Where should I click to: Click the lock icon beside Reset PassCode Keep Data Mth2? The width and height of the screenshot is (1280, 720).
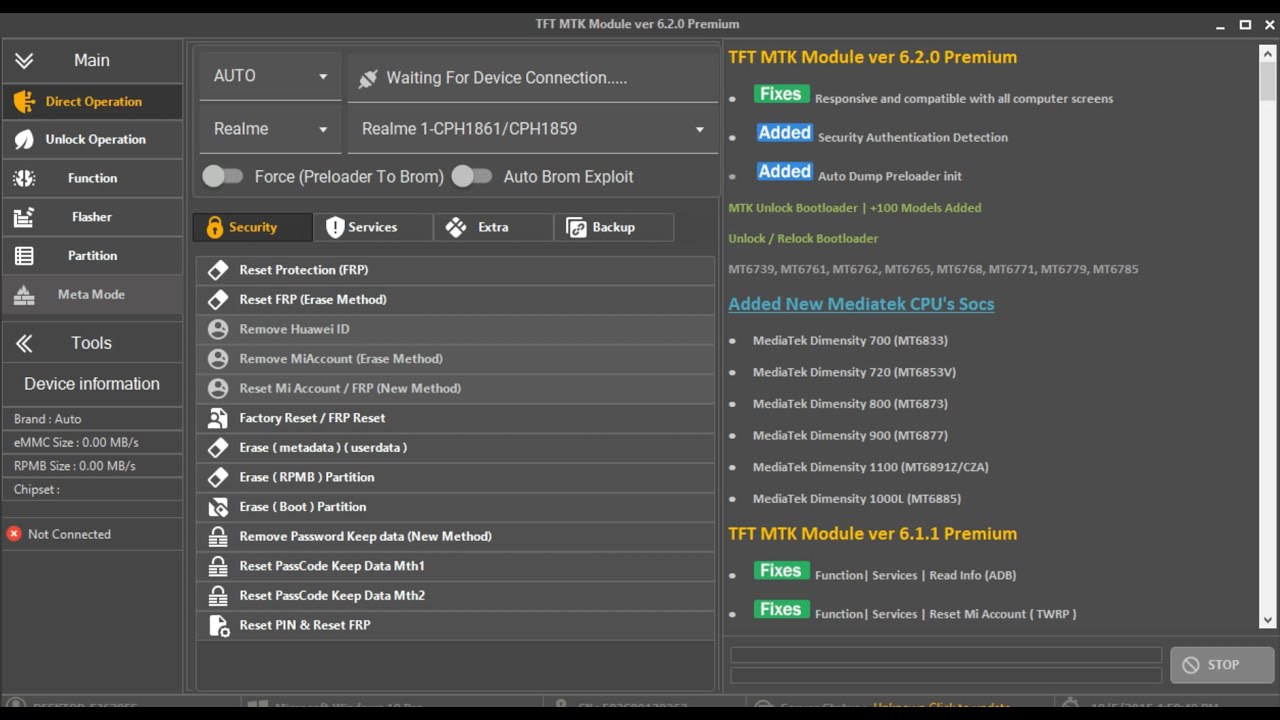[218, 595]
